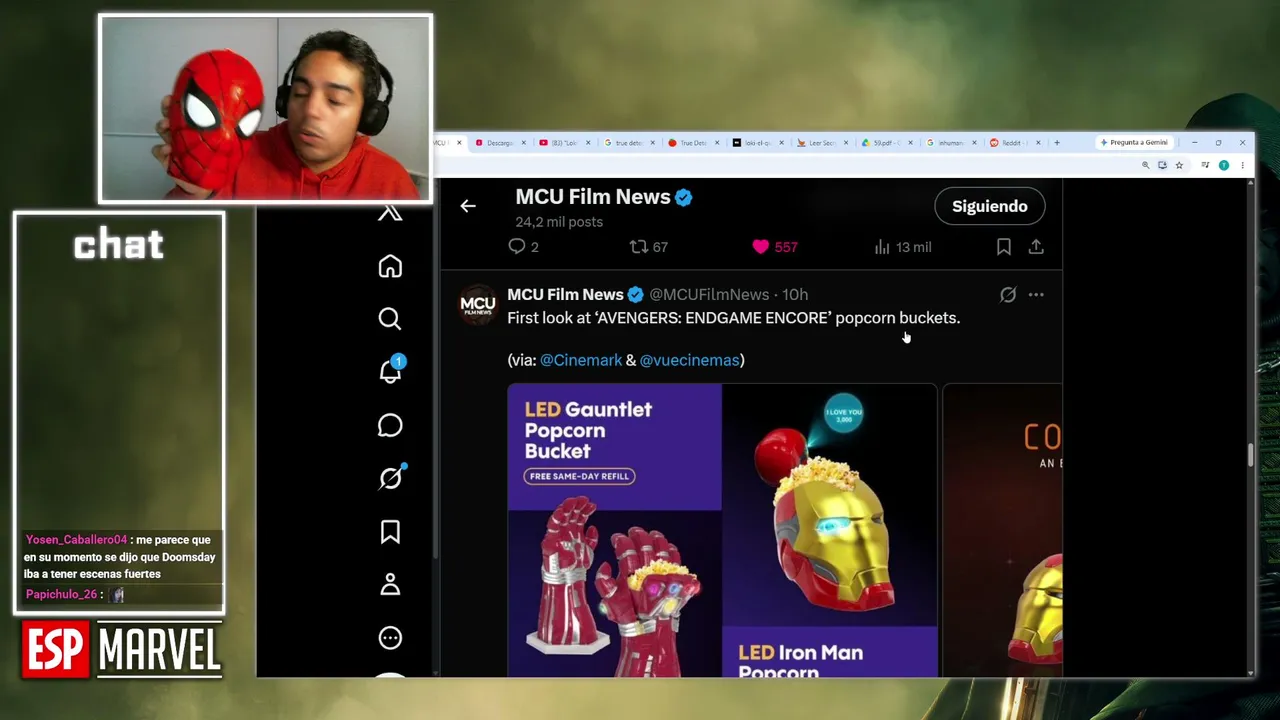
Task: Click the verified badge beside header MCU Film News
Action: [x=684, y=198]
